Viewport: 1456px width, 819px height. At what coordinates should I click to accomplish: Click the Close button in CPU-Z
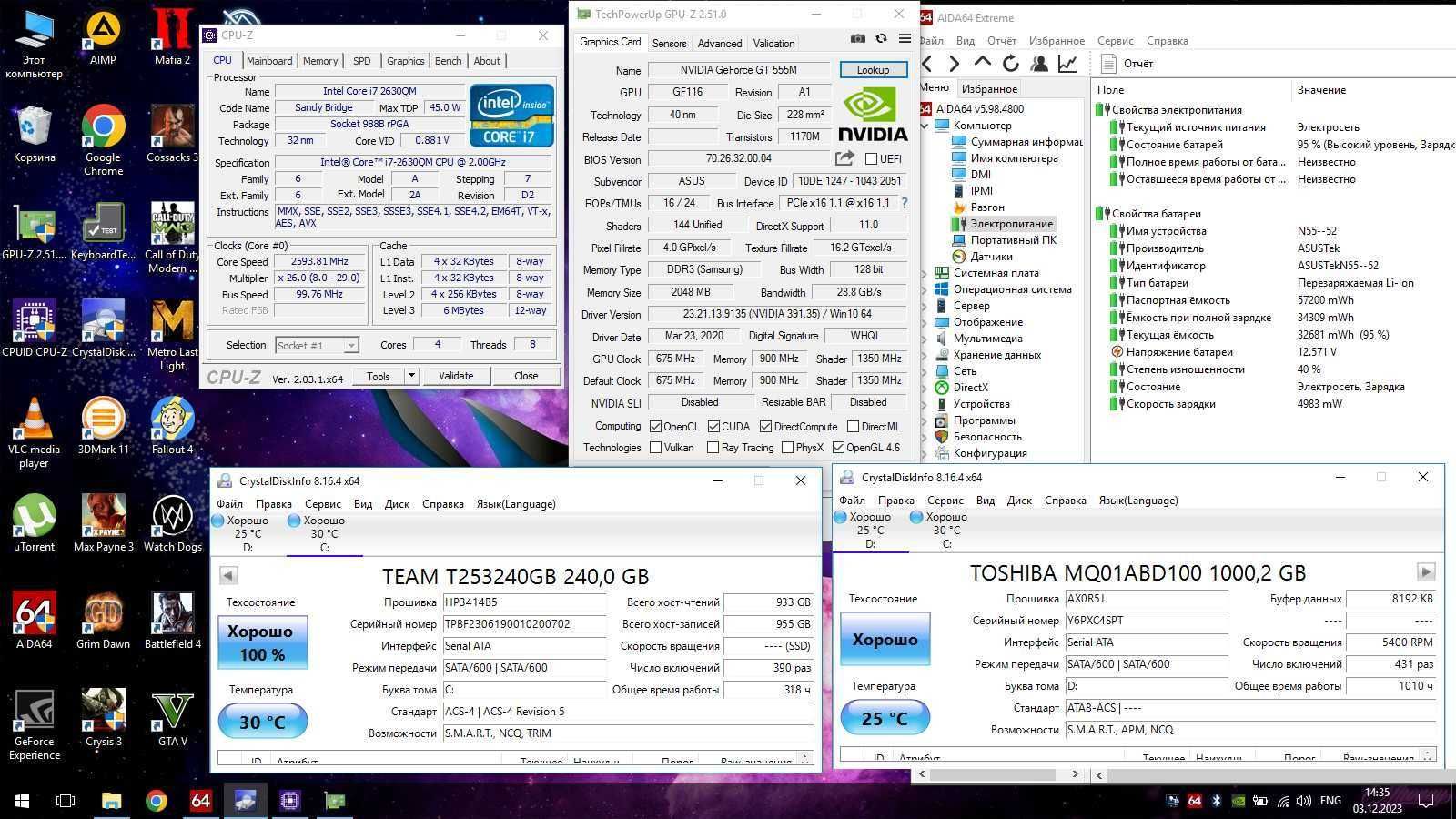(526, 376)
